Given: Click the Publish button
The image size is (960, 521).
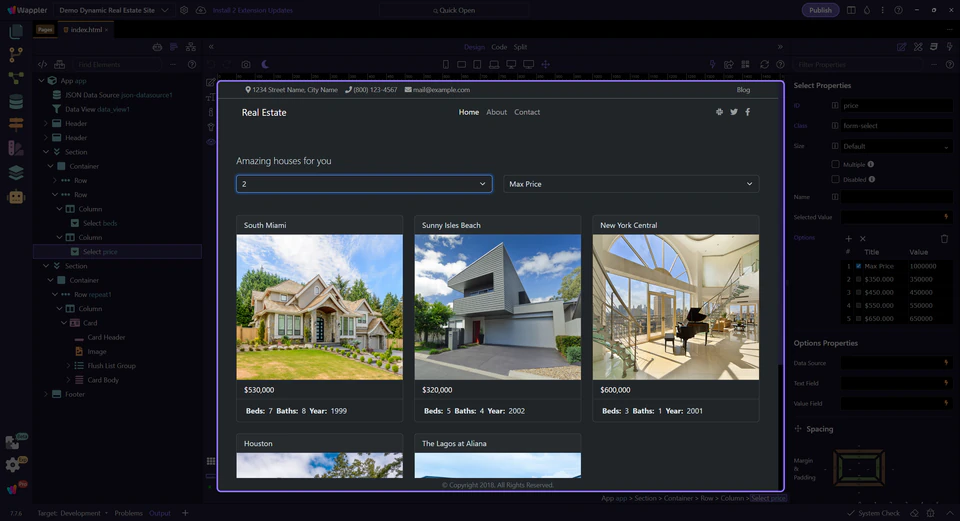Looking at the screenshot, I should [820, 10].
